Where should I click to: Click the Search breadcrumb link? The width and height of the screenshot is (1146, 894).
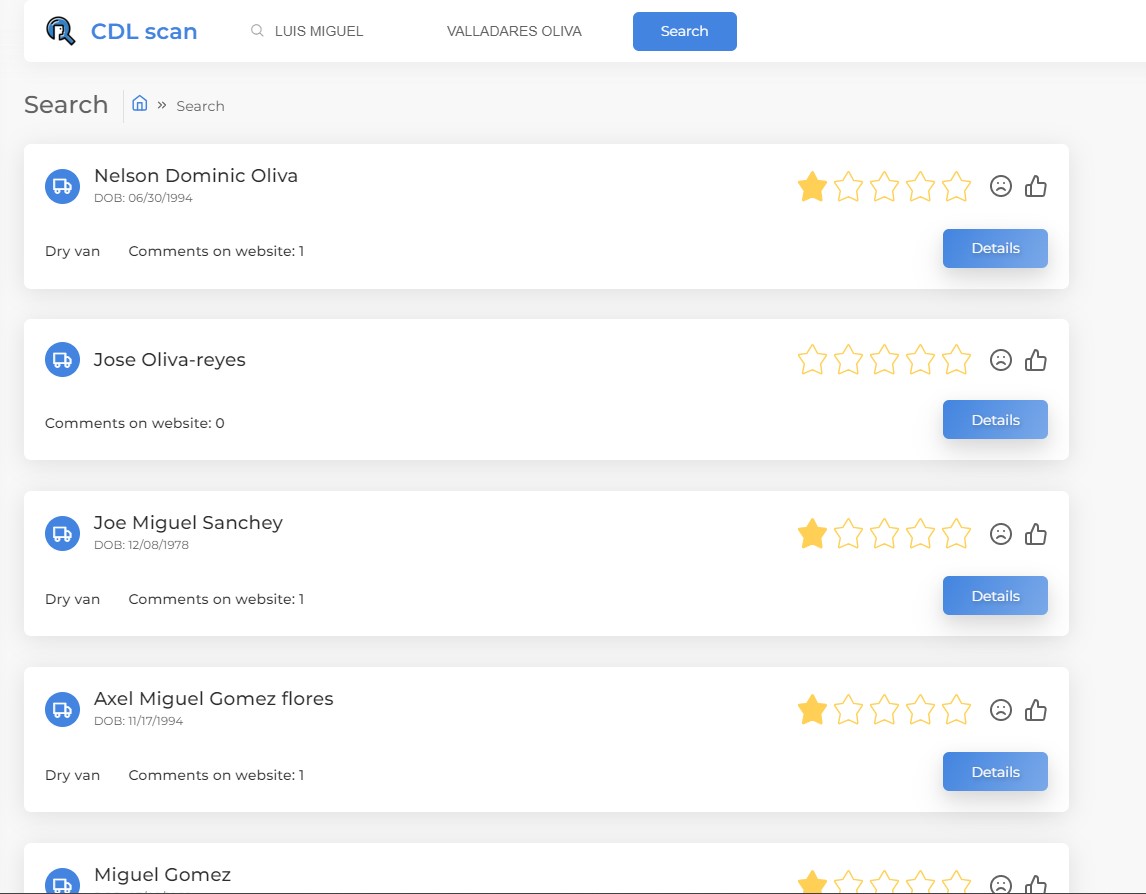tap(200, 106)
